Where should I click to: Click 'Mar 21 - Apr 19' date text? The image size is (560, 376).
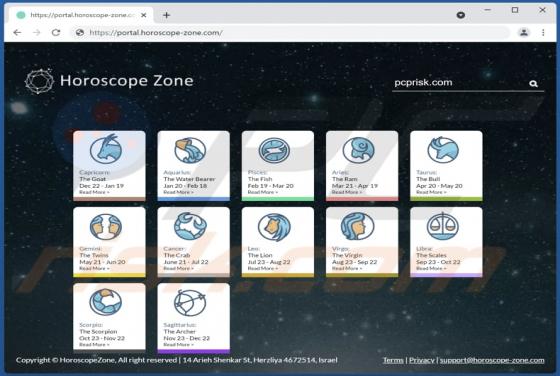click(x=355, y=186)
